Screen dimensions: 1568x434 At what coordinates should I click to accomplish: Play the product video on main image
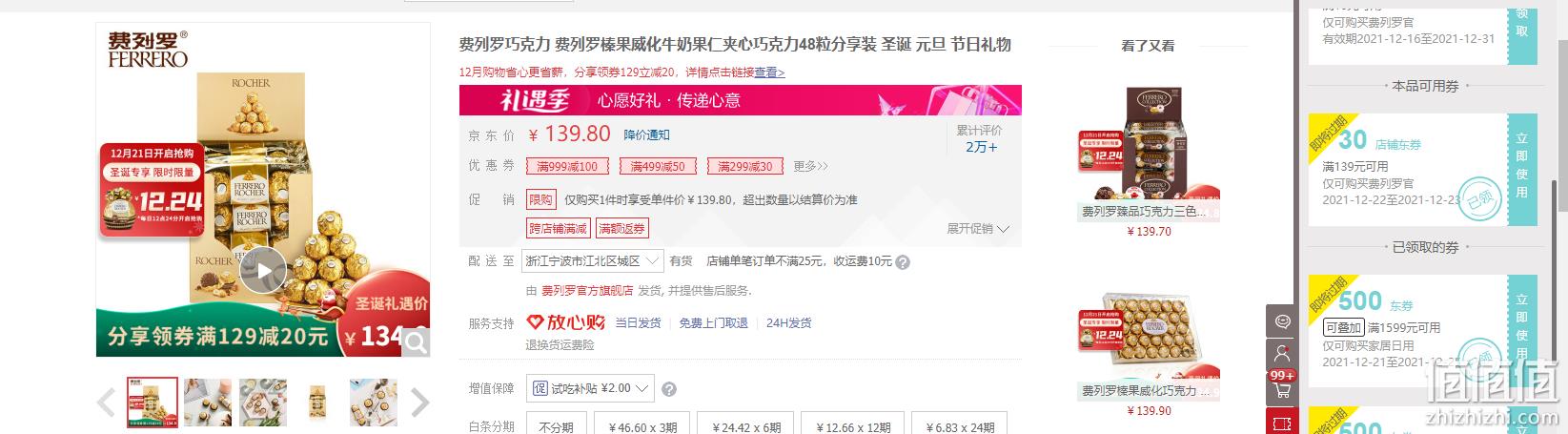(x=262, y=272)
